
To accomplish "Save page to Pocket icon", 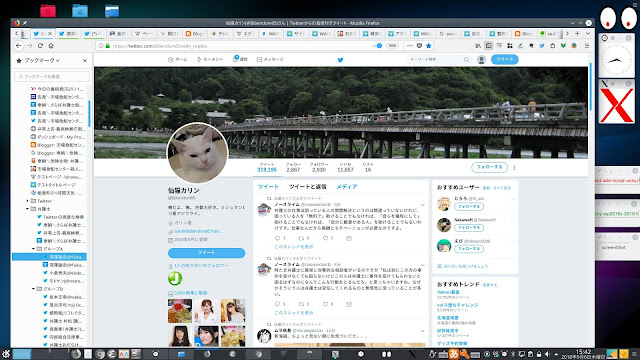I will (419, 46).
